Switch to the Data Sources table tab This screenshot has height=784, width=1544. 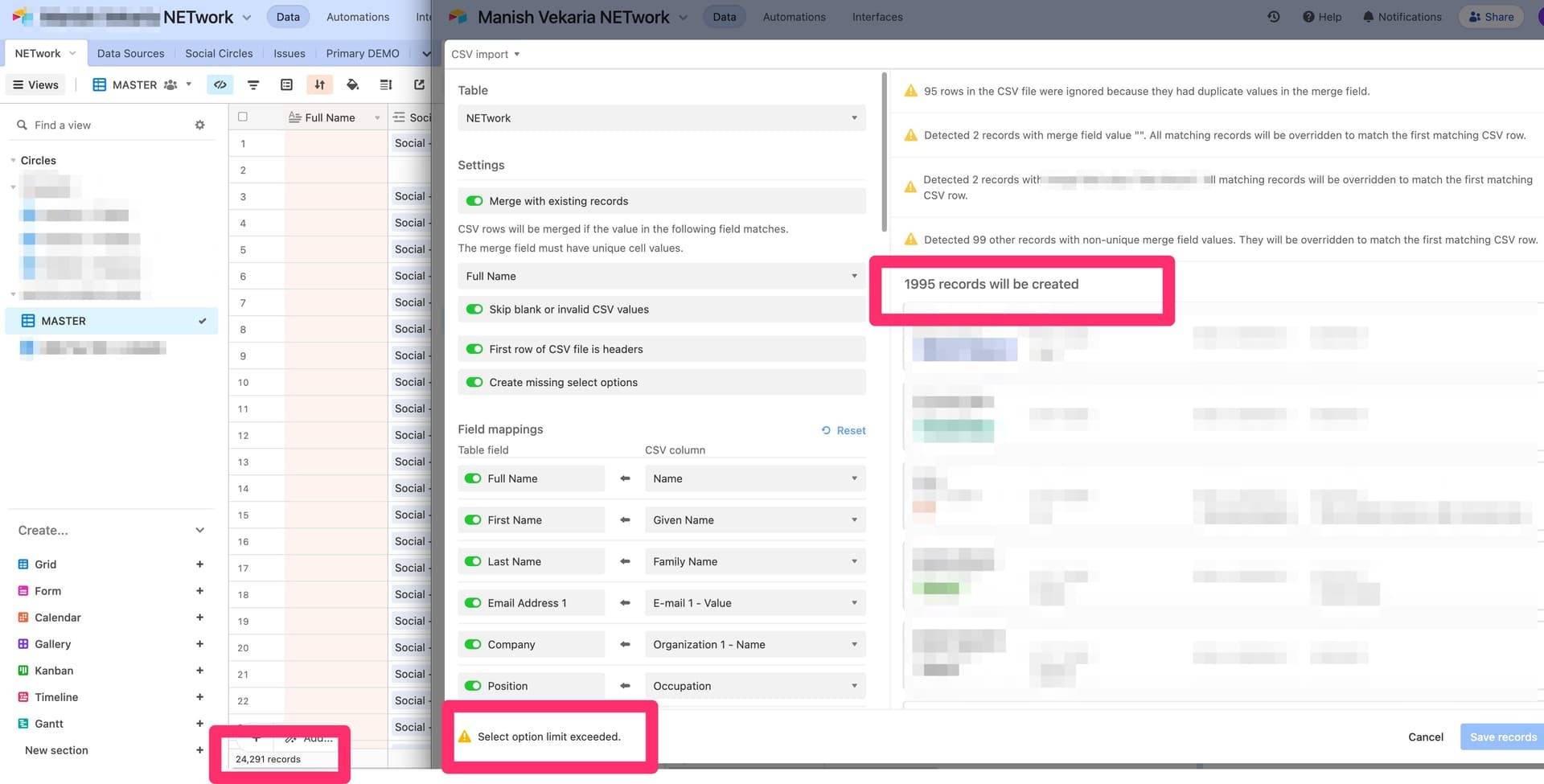[x=130, y=53]
